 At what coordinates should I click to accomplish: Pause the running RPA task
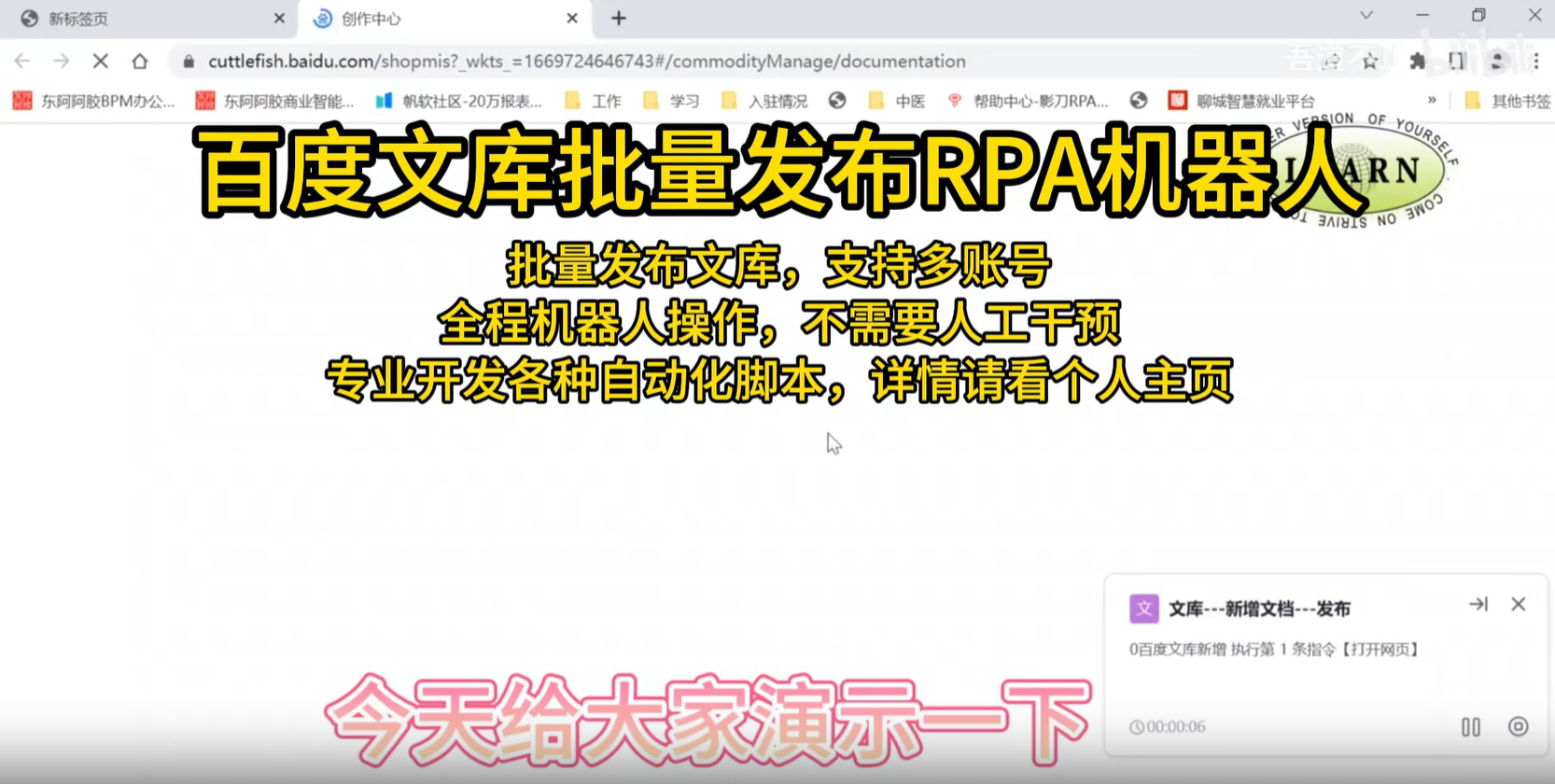(x=1470, y=726)
